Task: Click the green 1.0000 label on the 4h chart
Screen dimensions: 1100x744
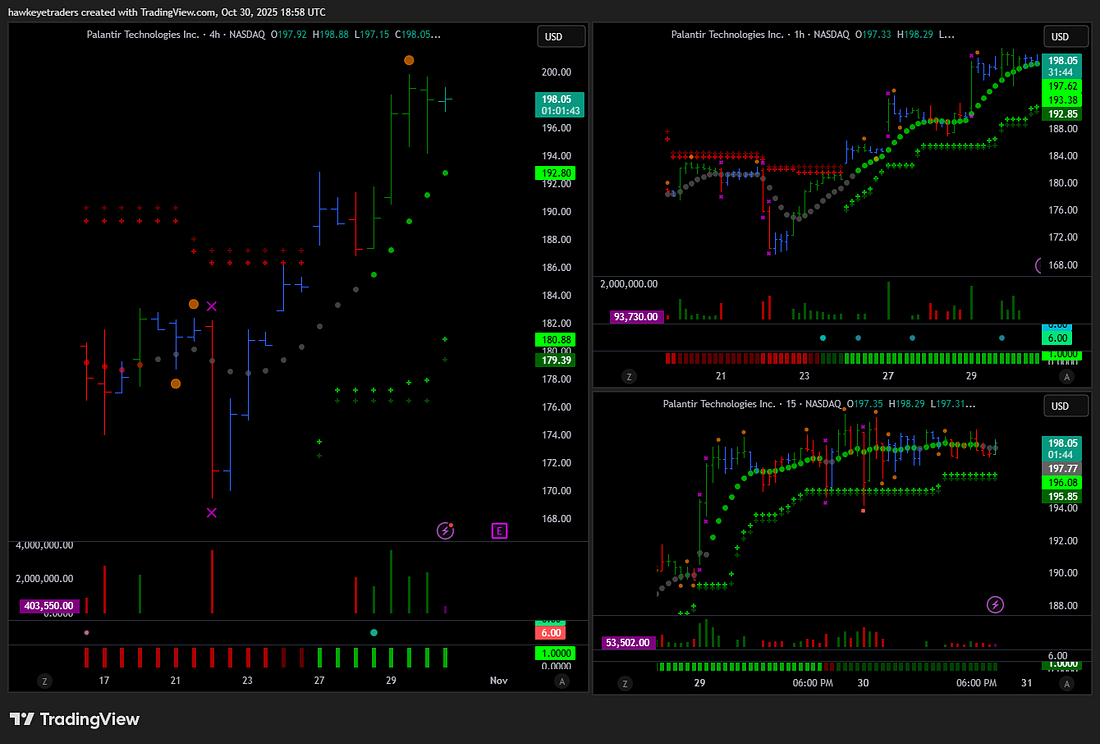Action: [556, 654]
